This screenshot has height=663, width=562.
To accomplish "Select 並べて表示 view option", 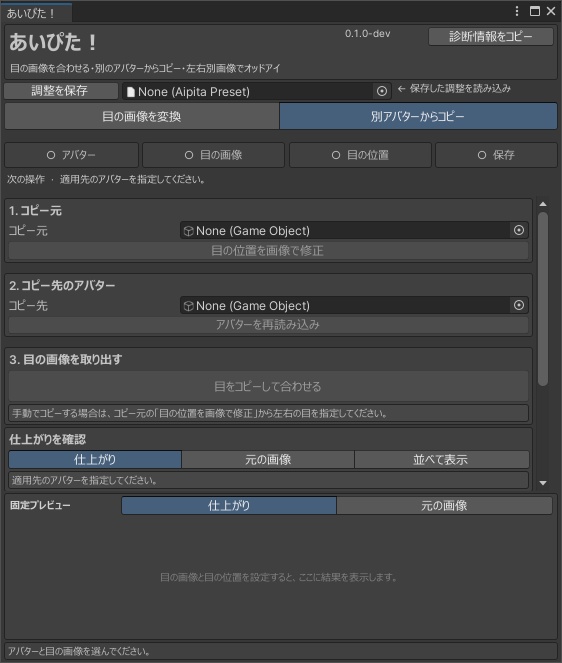I will tap(441, 460).
